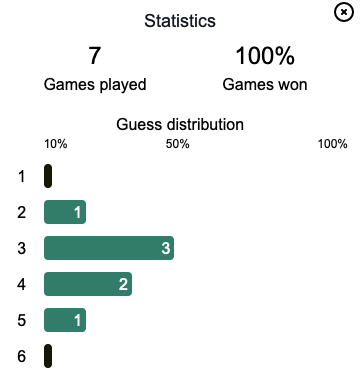This screenshot has height=381, width=364.
Task: Click the 10% axis label
Action: tap(56, 144)
